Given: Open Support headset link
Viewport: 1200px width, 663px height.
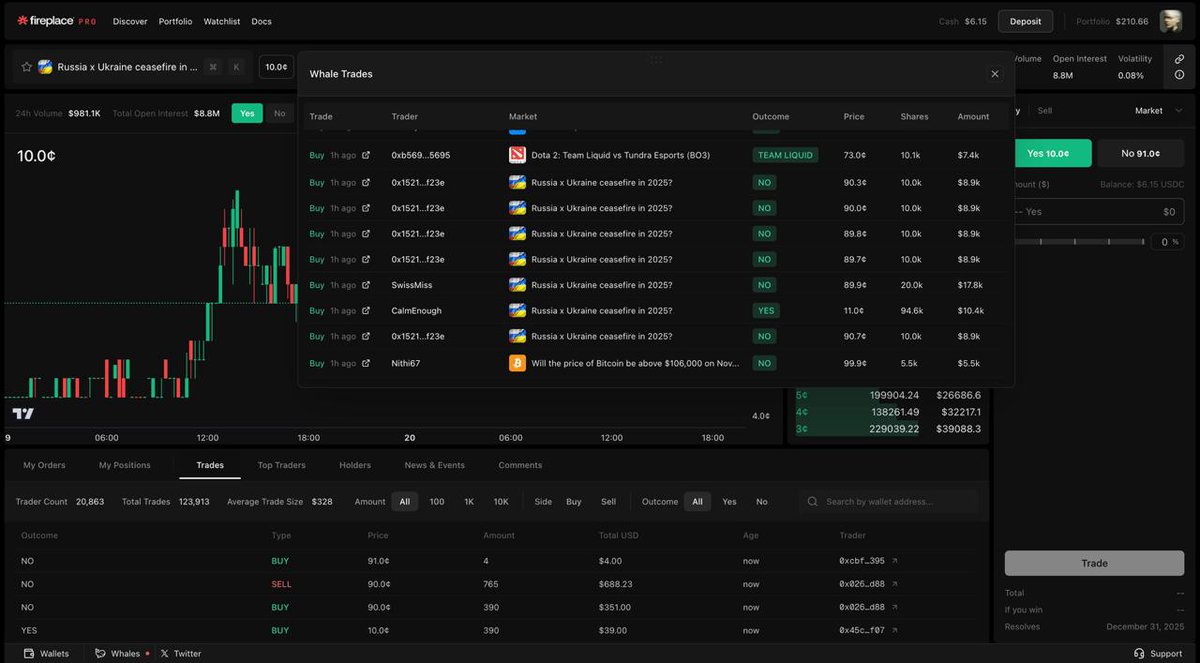Looking at the screenshot, I should point(1158,653).
